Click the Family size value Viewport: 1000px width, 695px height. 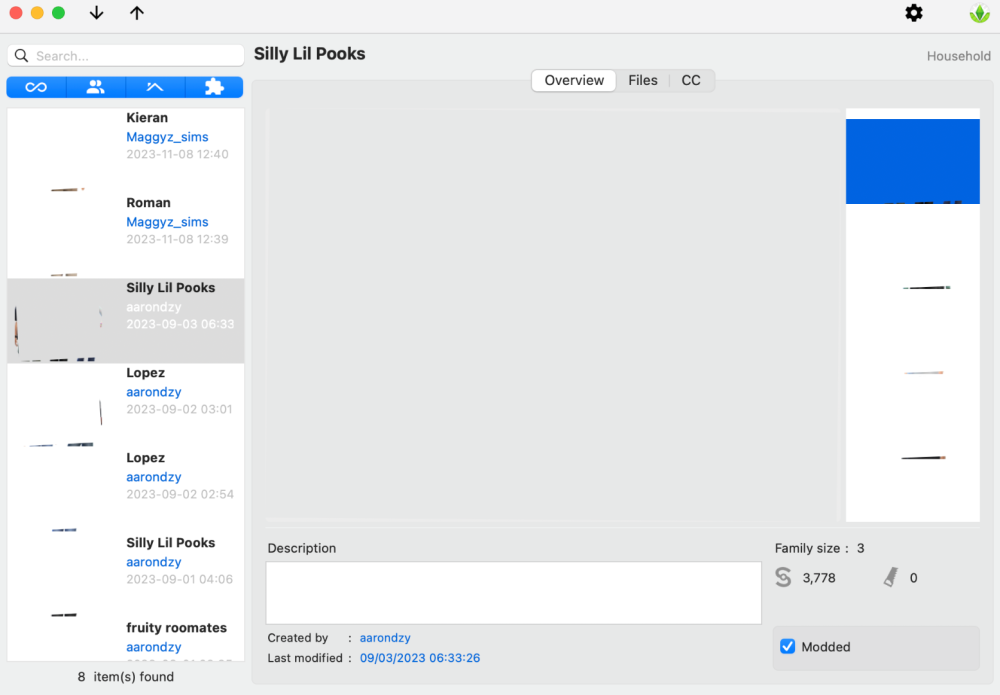pyautogui.click(x=860, y=548)
